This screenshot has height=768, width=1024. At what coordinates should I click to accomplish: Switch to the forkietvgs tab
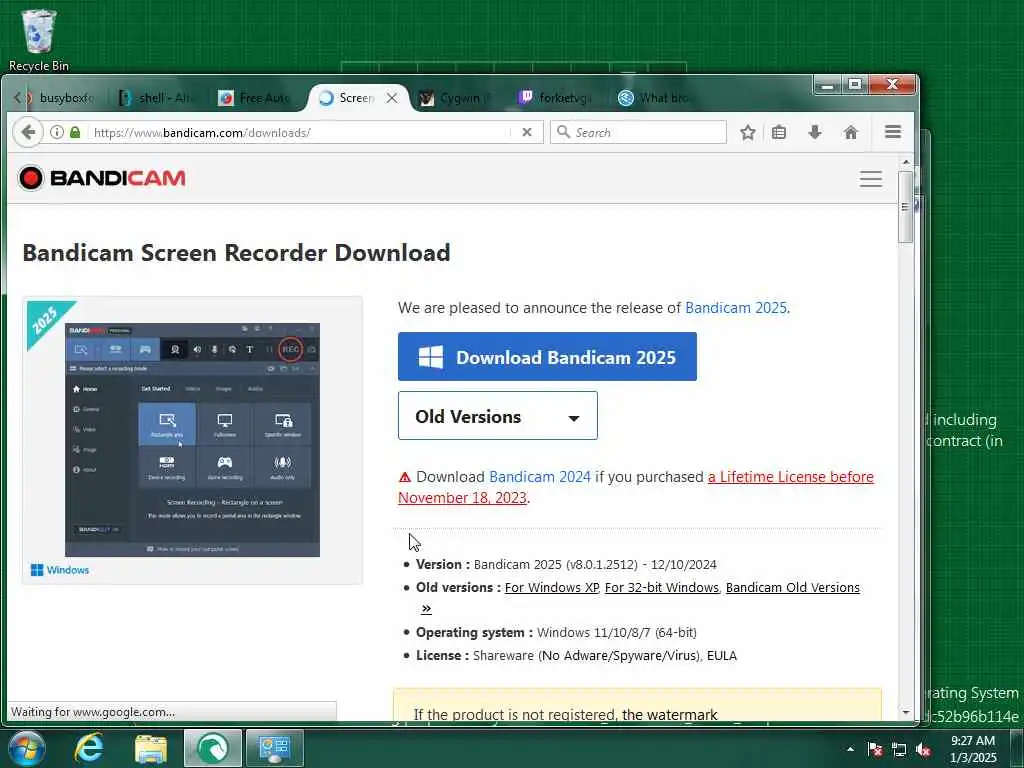click(x=555, y=98)
